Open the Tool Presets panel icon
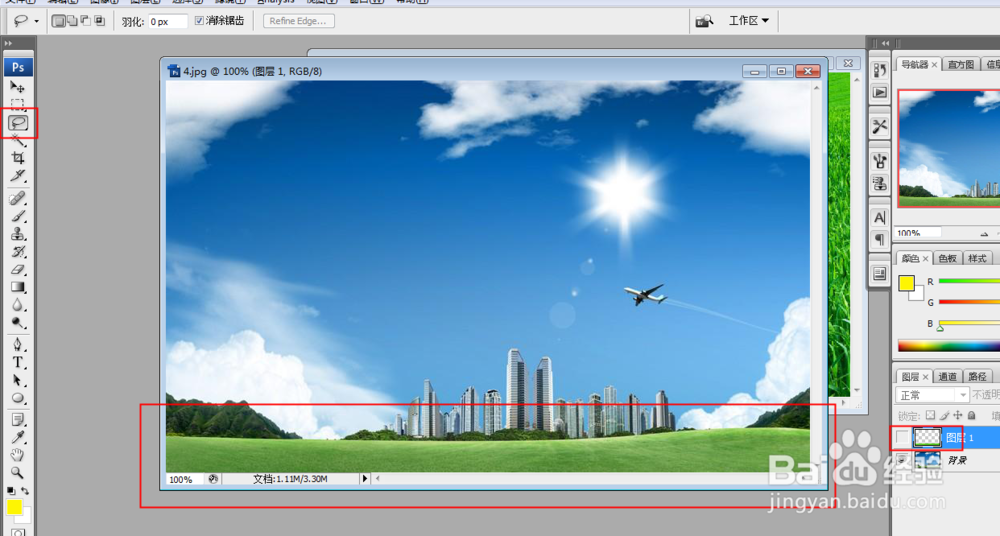Image resolution: width=1000 pixels, height=536 pixels. 879,126
